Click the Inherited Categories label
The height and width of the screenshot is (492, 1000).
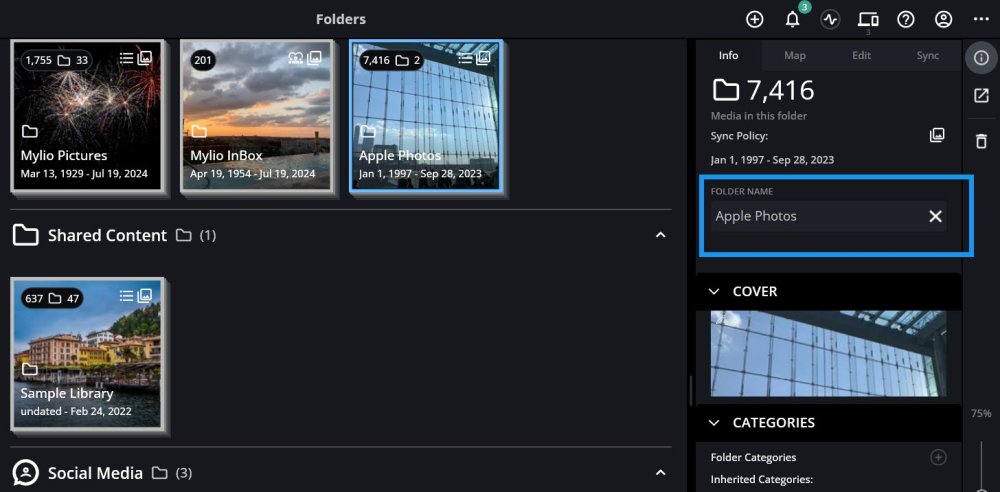(x=761, y=479)
